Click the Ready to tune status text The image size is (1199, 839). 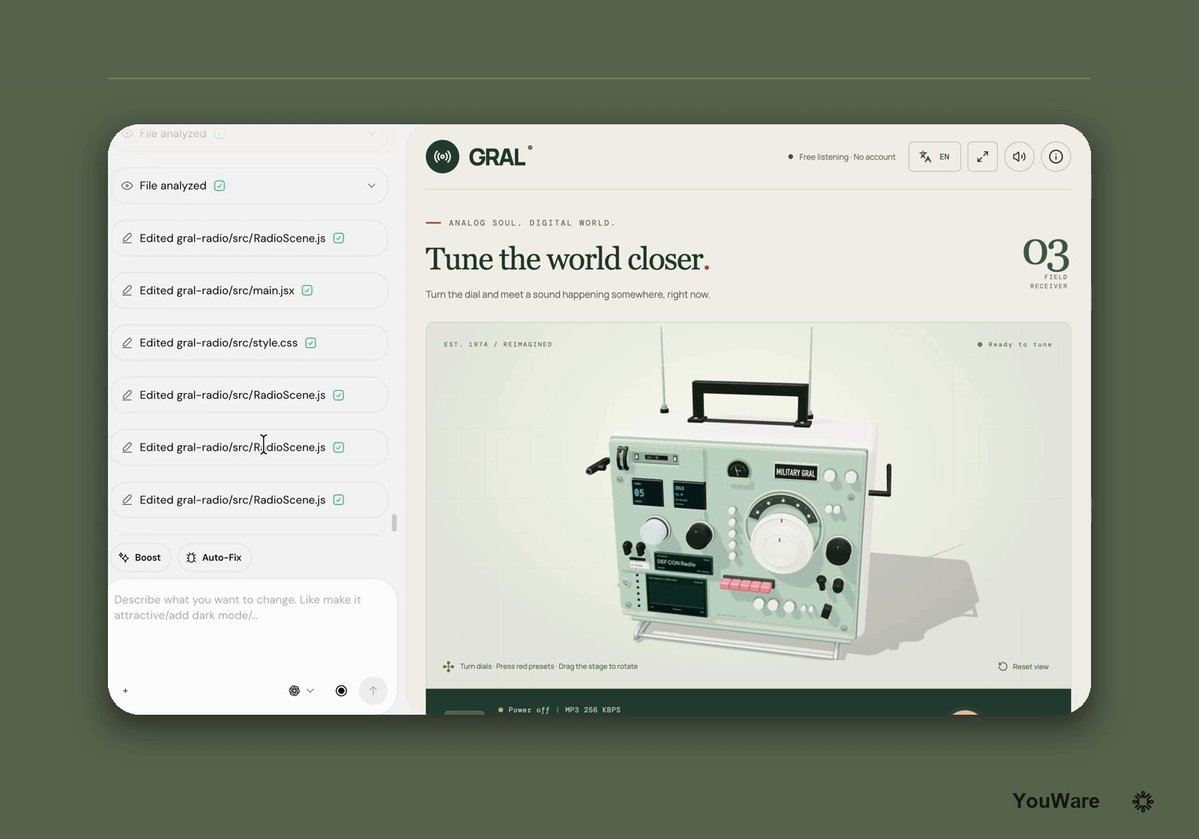(x=1020, y=344)
